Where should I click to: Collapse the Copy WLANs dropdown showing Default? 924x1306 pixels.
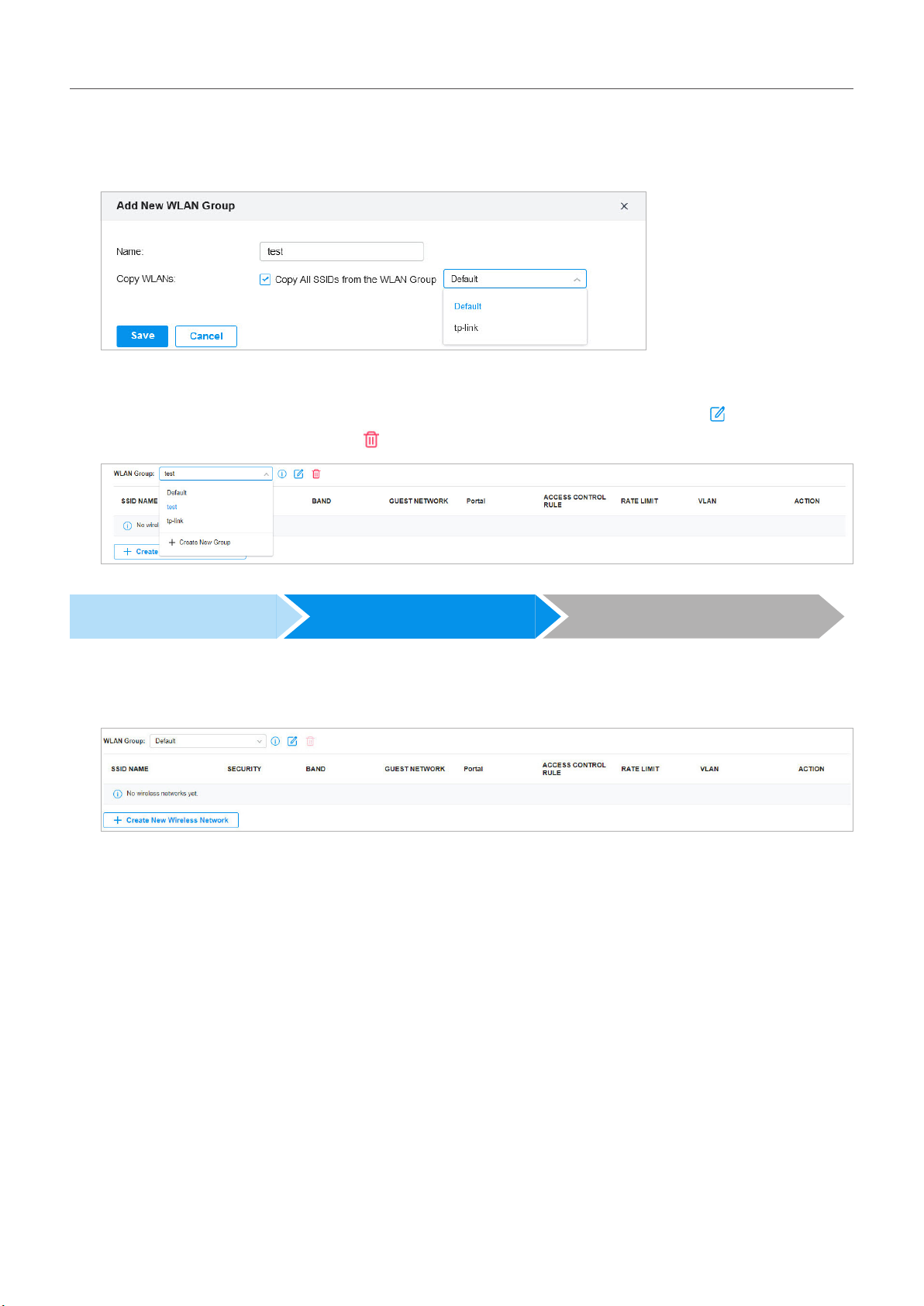515,279
